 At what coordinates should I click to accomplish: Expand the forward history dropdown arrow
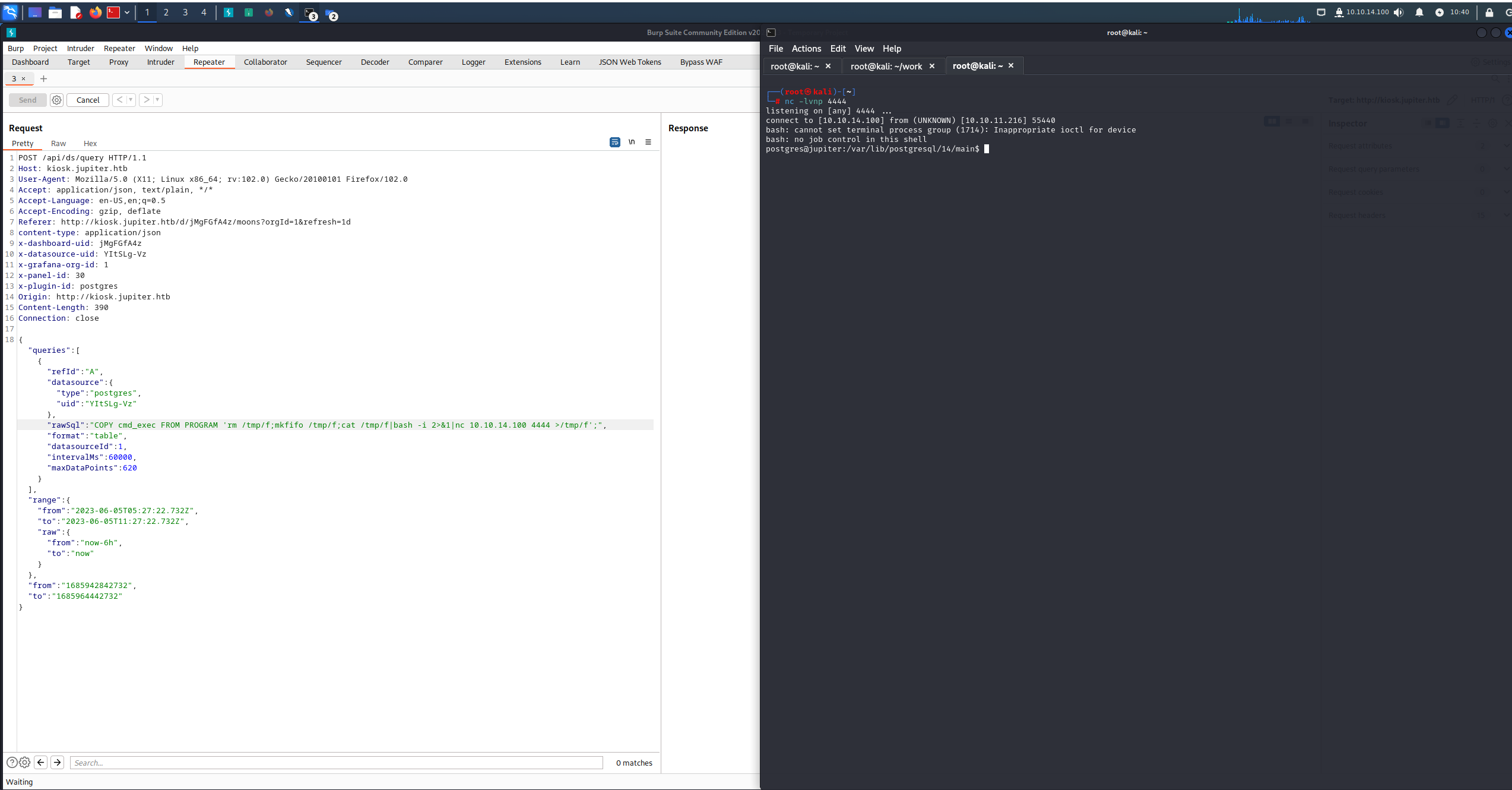(157, 100)
